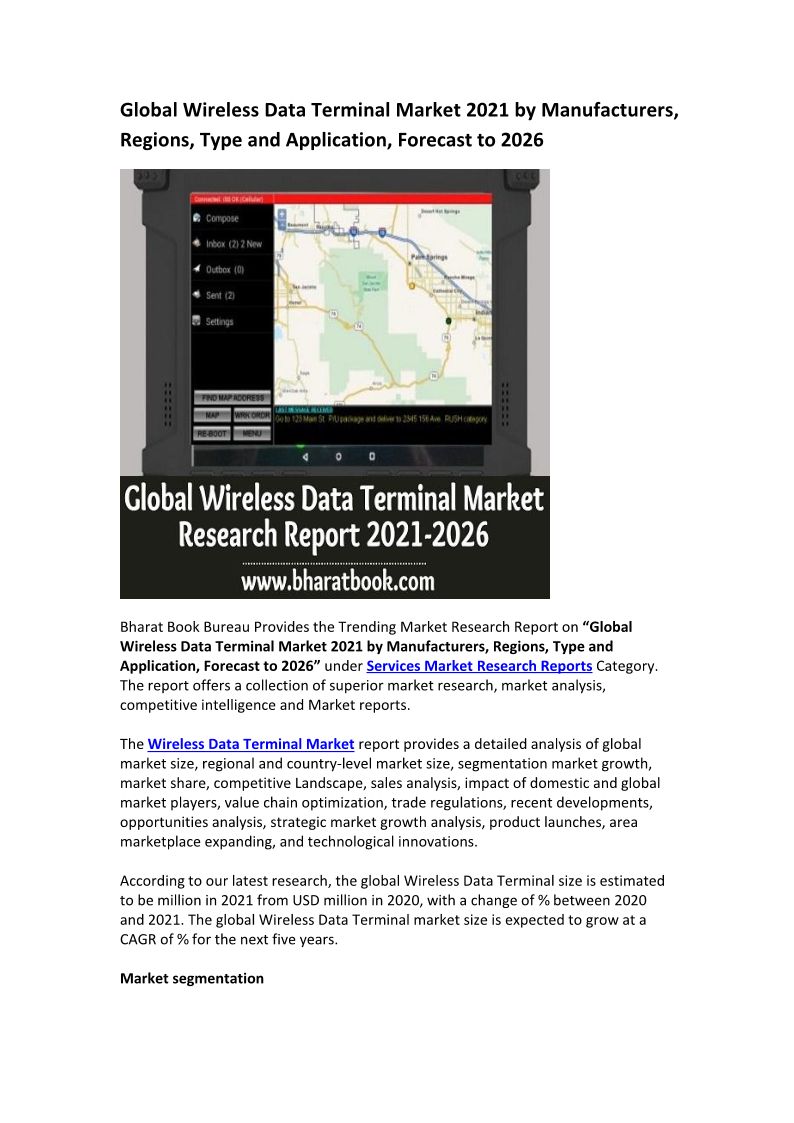Follow the Wireless Data Terminal Market link
Screen dimensions: 794x1123
251,744
